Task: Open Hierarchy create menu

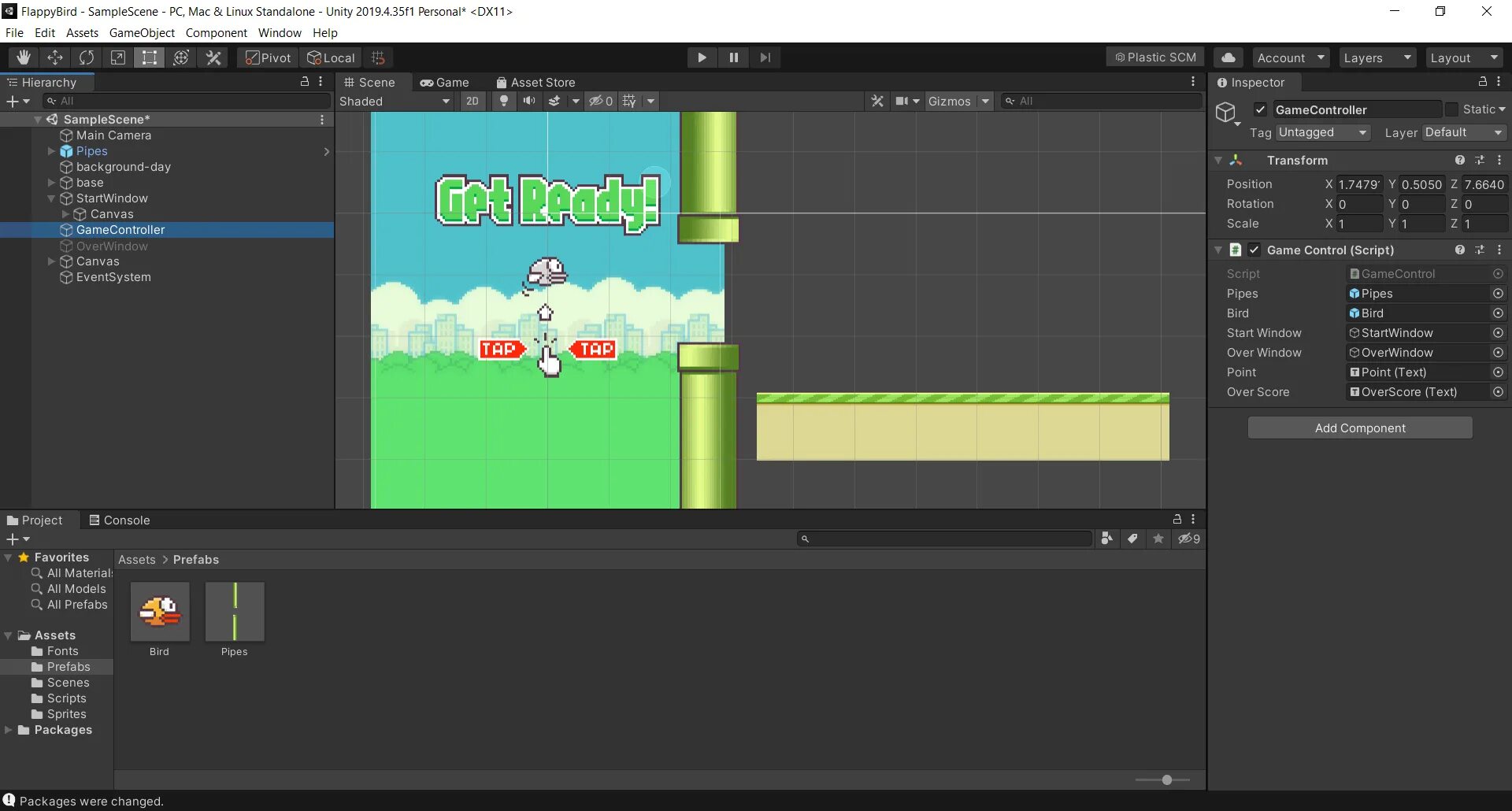Action: [x=17, y=101]
